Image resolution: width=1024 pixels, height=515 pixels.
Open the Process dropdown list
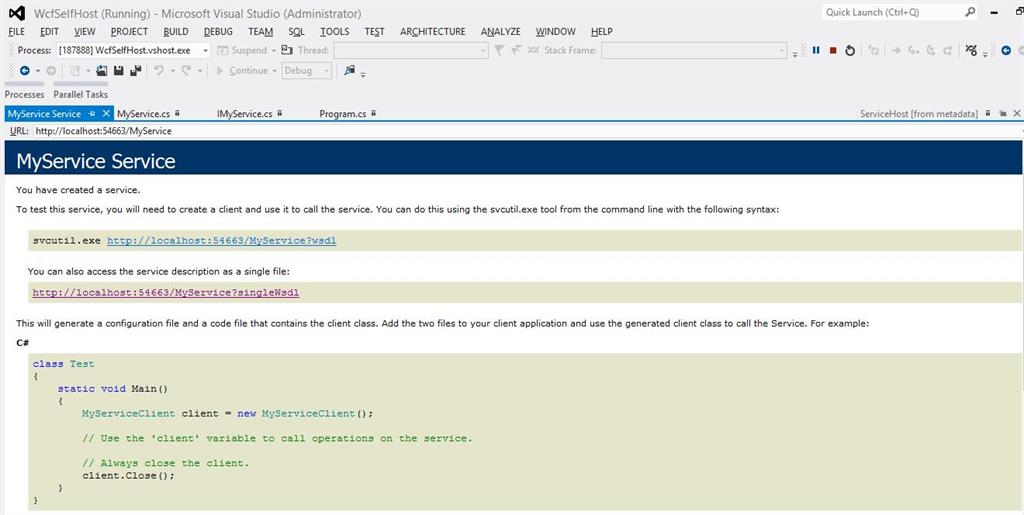[x=205, y=50]
